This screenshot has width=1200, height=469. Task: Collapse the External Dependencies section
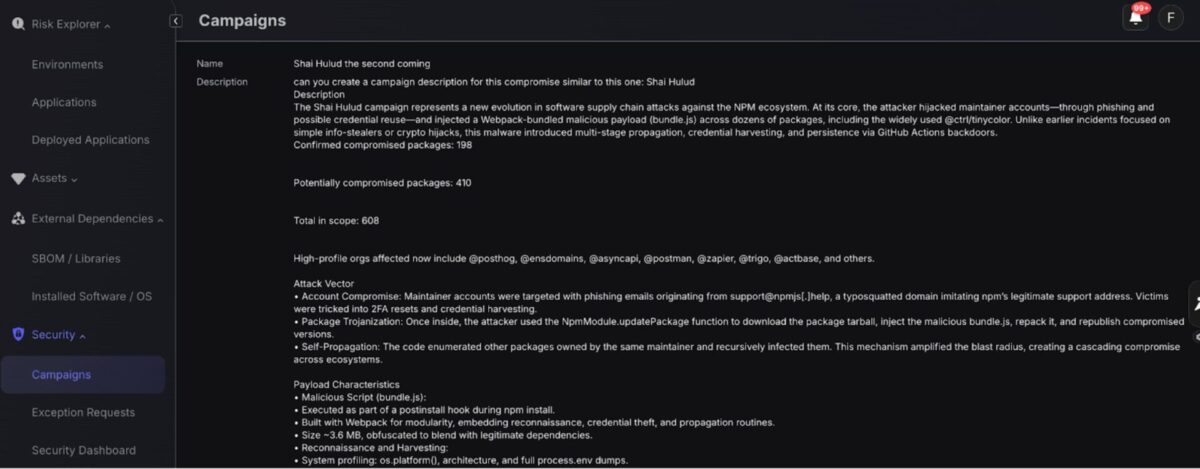pos(160,220)
